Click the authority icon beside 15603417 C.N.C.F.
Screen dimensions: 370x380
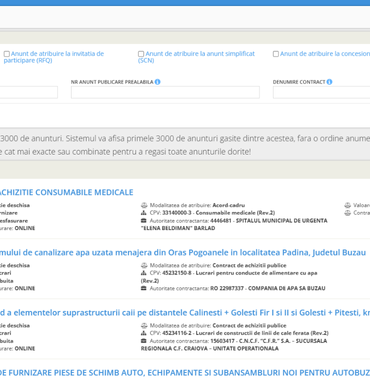(144, 341)
